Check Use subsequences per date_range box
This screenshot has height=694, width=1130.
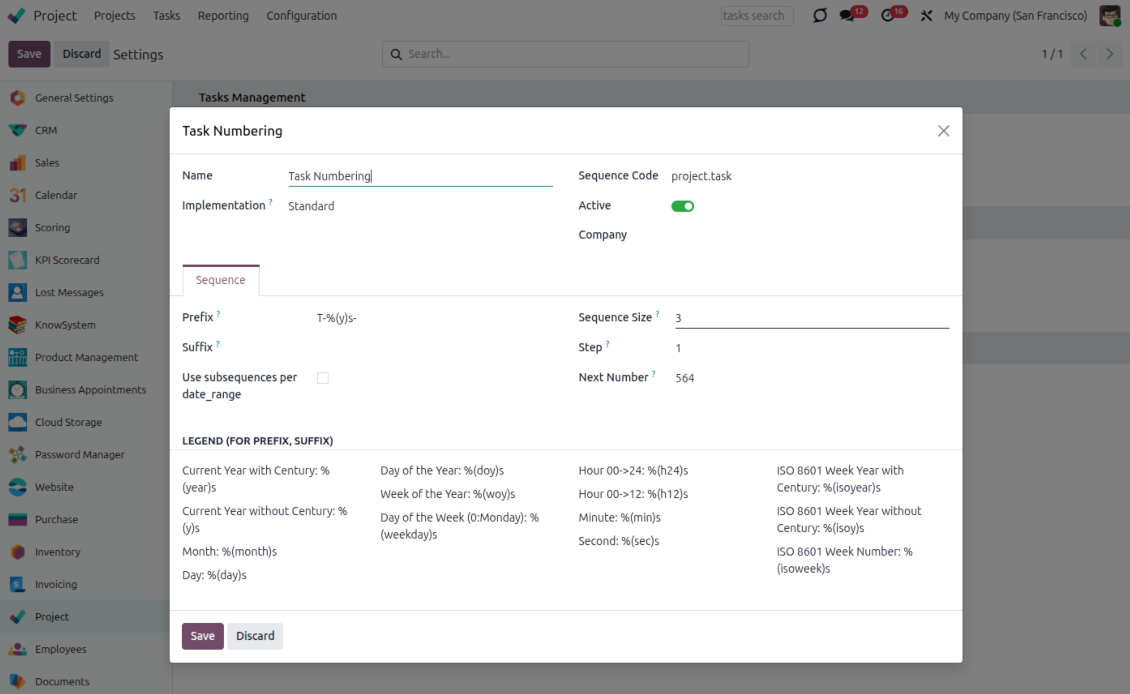[x=323, y=378]
